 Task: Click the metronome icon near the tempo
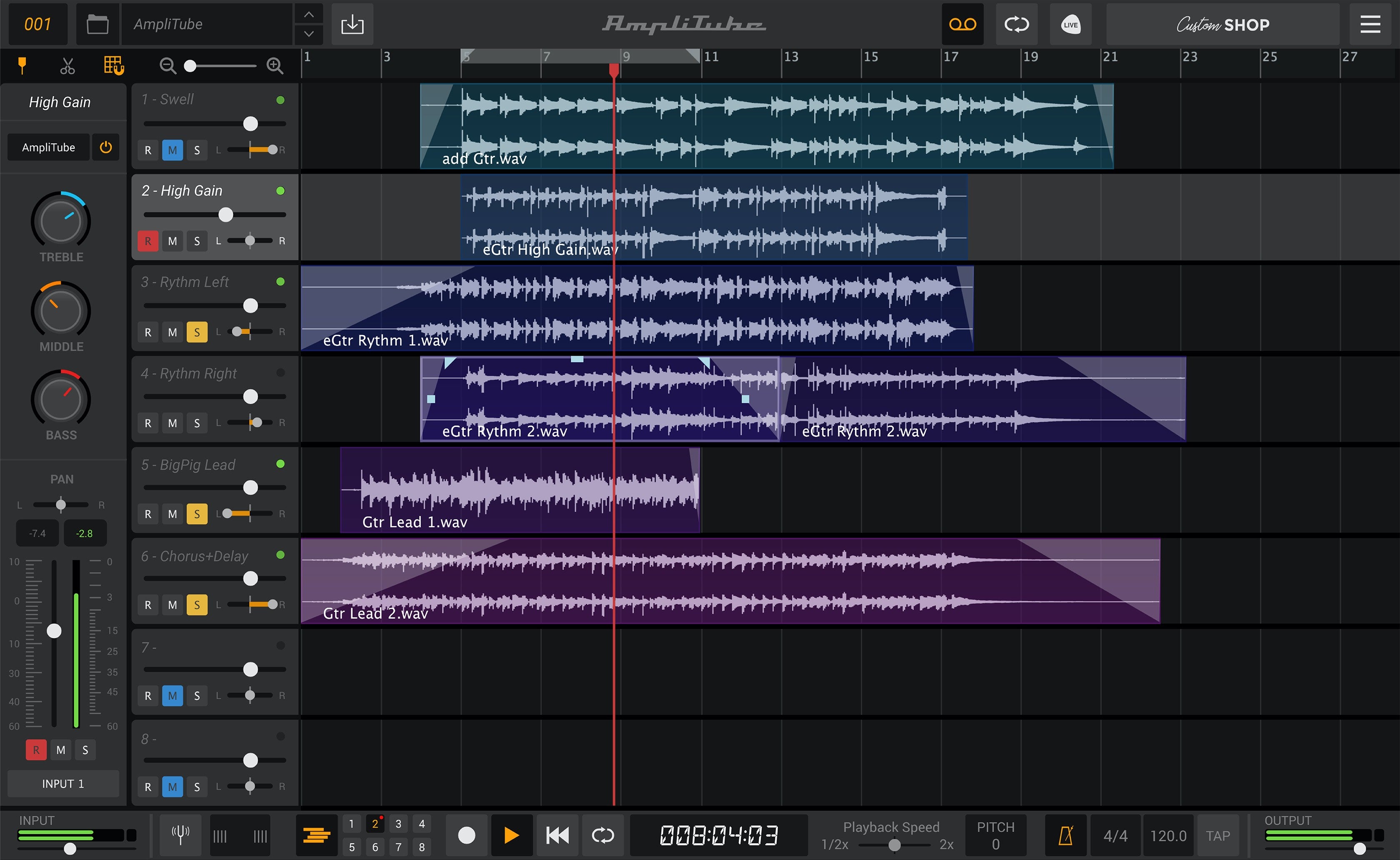click(x=1066, y=835)
